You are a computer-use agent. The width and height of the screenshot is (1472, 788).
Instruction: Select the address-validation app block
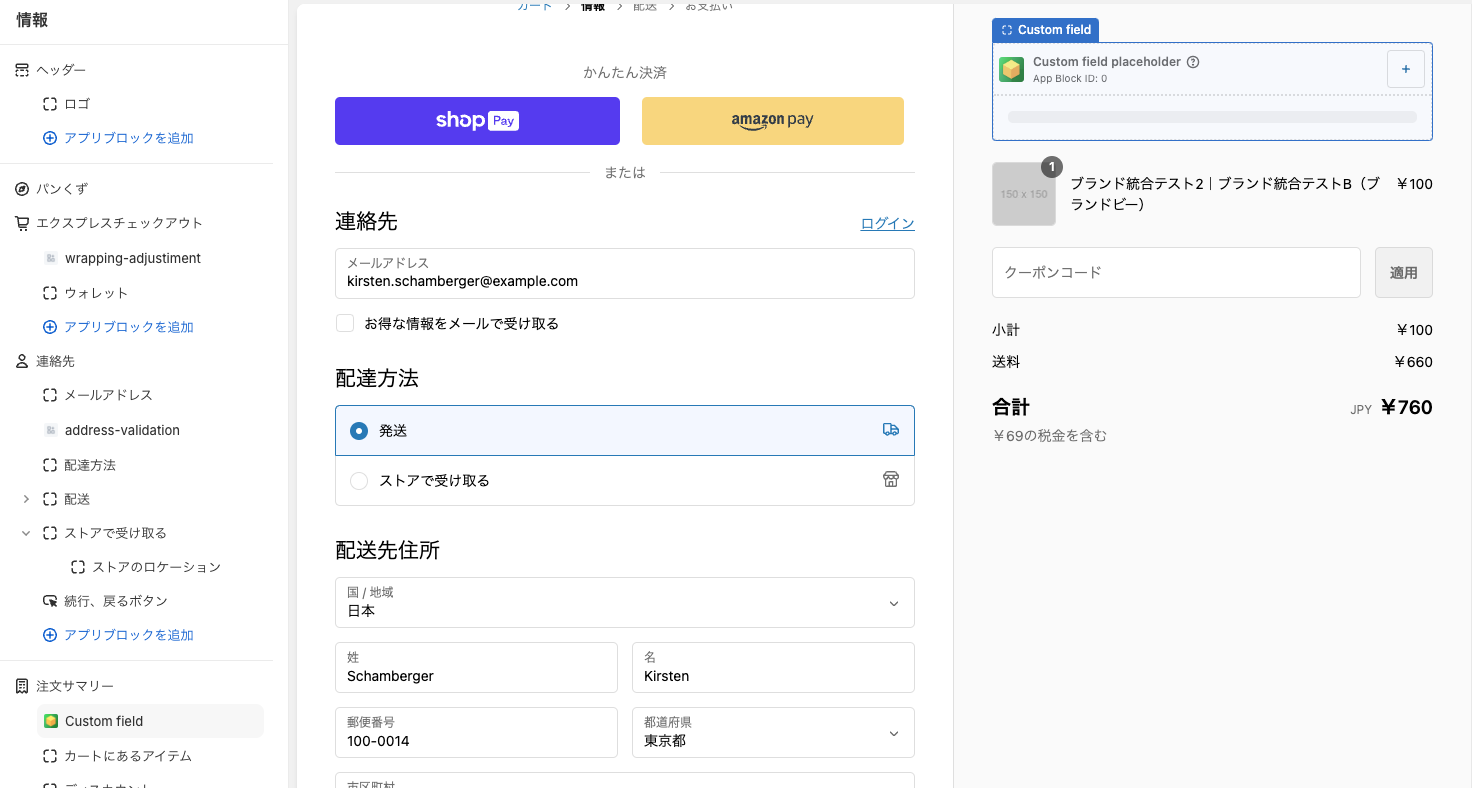click(122, 430)
